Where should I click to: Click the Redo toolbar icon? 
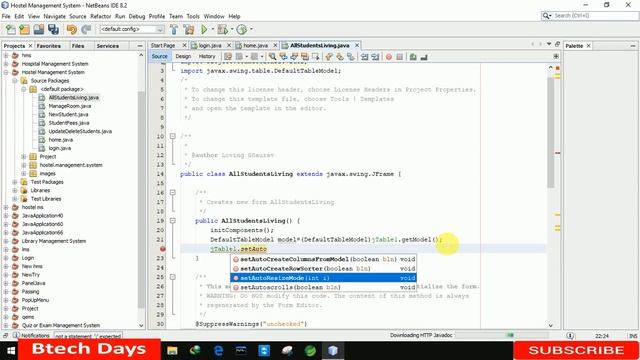click(86, 29)
